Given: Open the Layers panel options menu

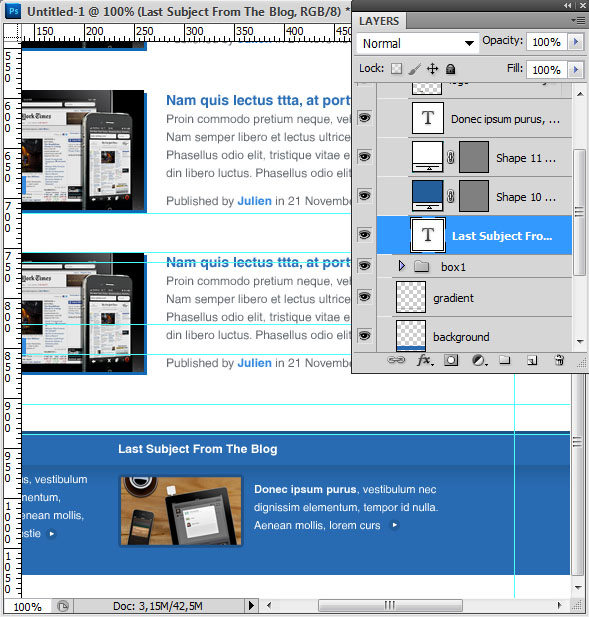Looking at the screenshot, I should (x=578, y=20).
